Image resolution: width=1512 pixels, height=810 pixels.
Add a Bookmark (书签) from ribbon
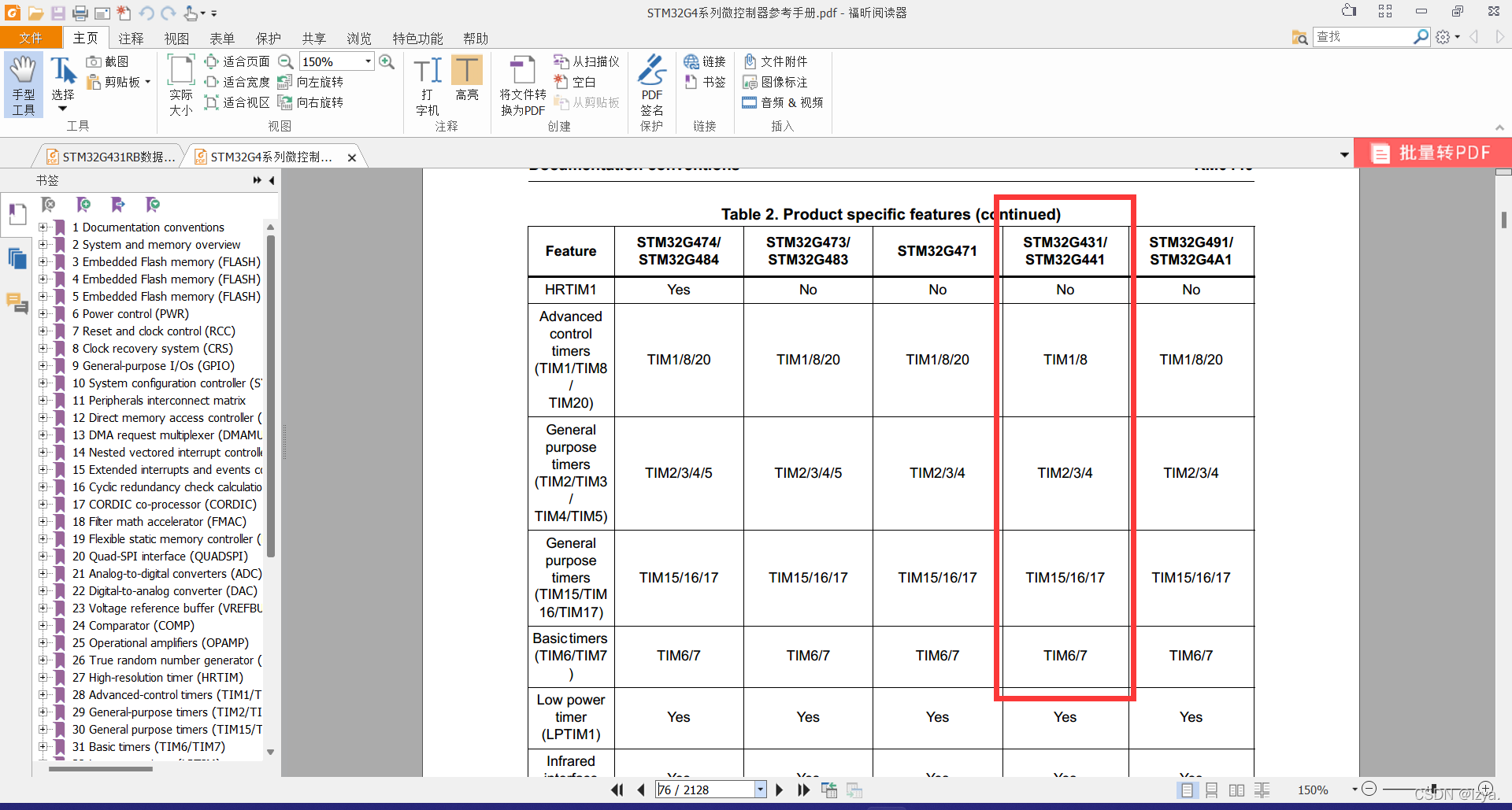pyautogui.click(x=705, y=82)
